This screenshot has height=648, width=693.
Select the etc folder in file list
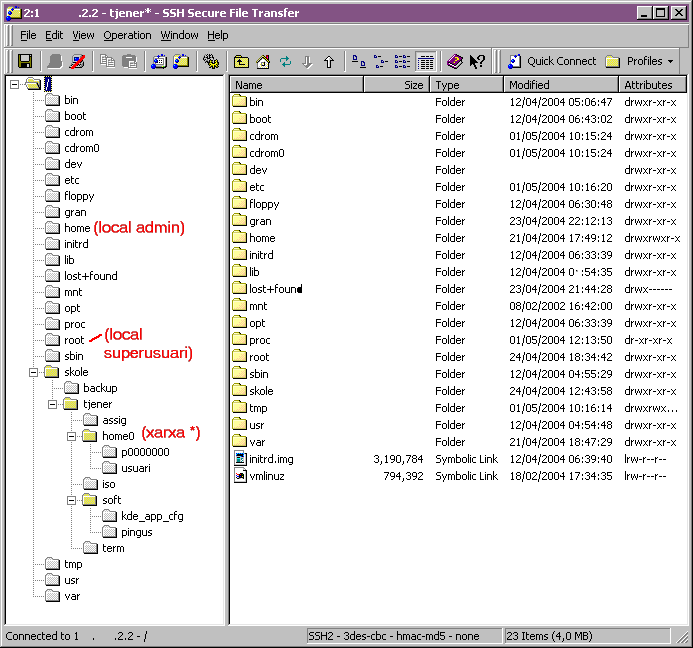click(x=256, y=187)
